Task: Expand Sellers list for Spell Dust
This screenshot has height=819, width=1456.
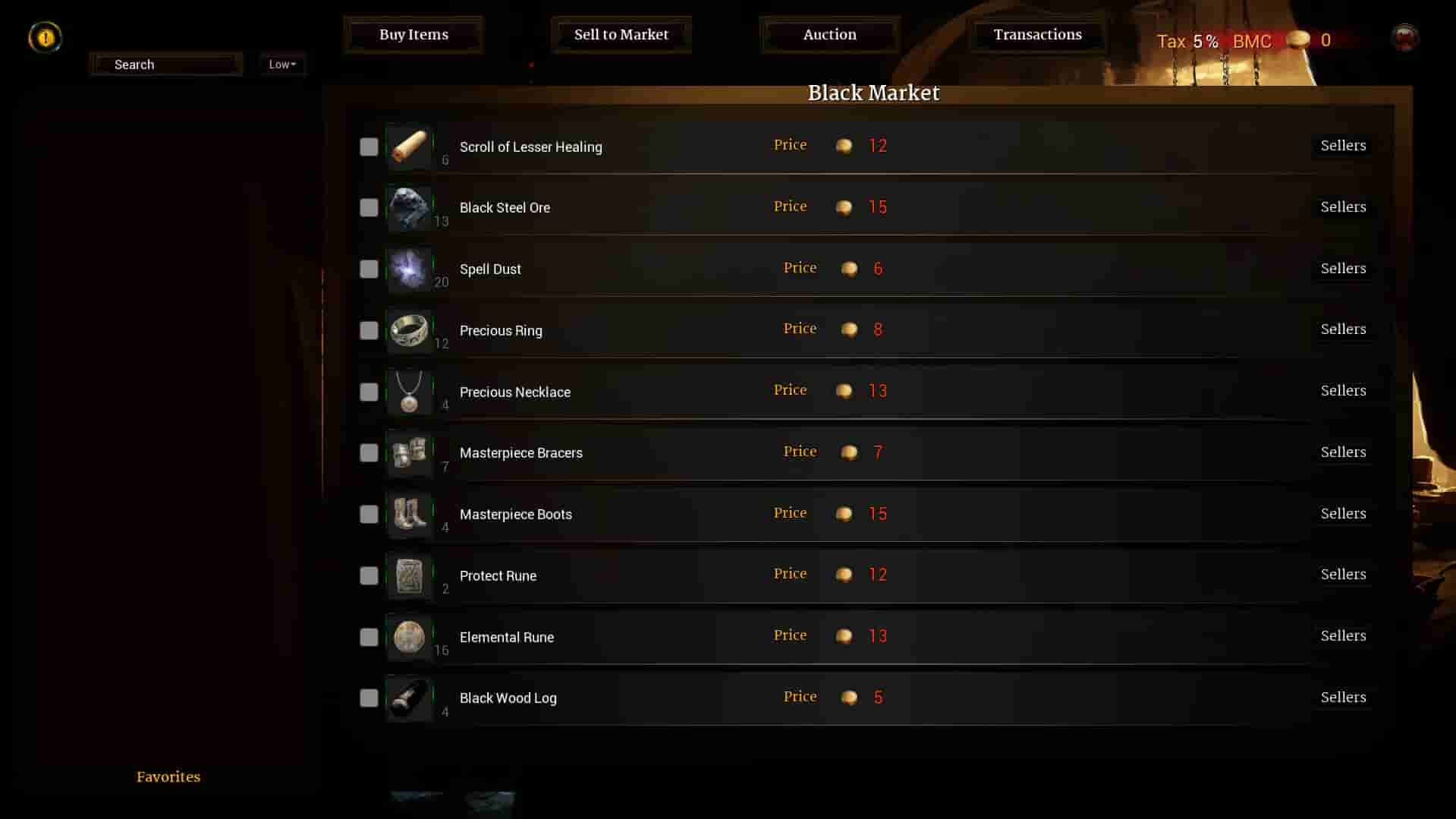Action: click(x=1343, y=268)
